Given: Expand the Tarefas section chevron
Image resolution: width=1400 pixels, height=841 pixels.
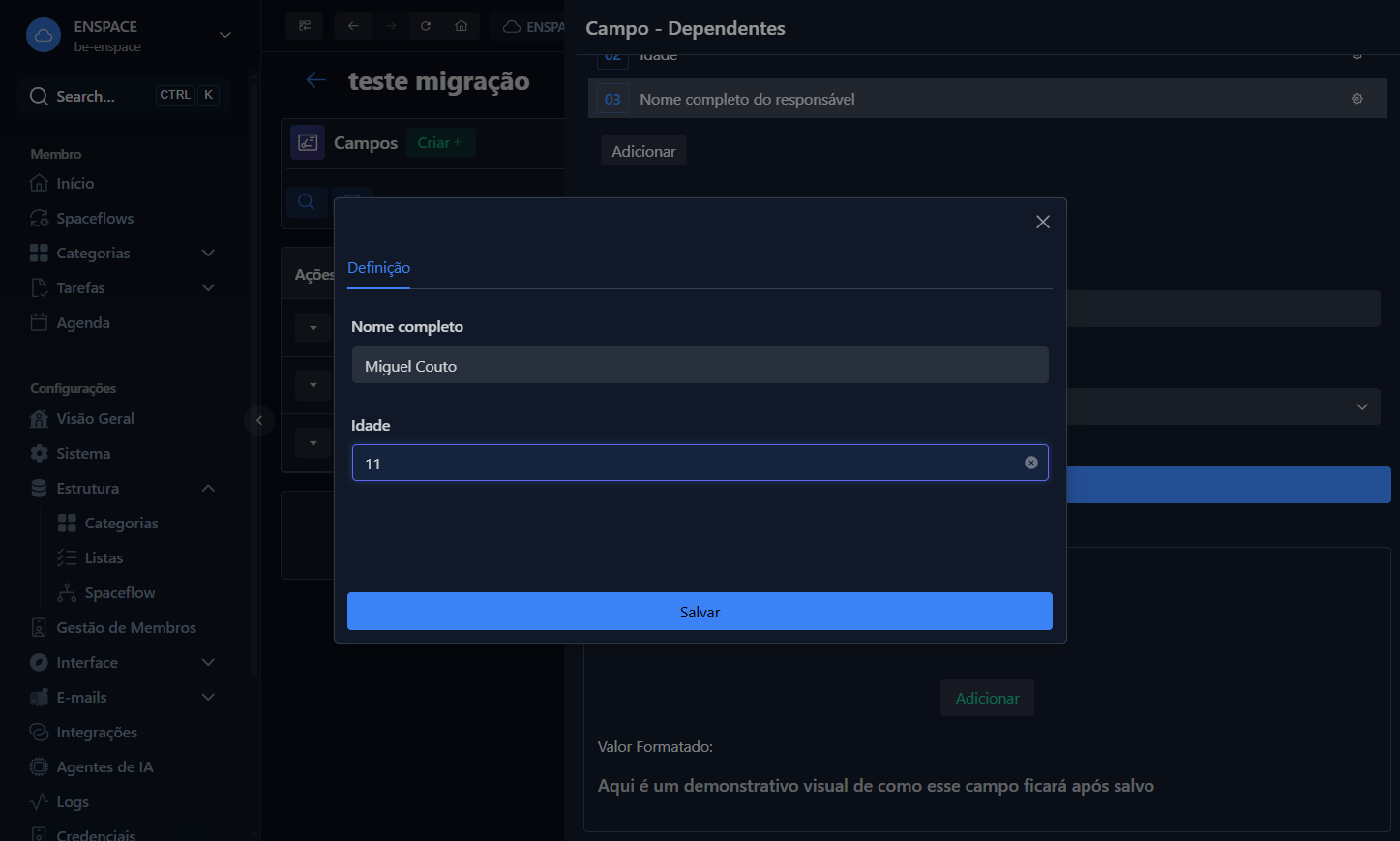Looking at the screenshot, I should pyautogui.click(x=208, y=288).
